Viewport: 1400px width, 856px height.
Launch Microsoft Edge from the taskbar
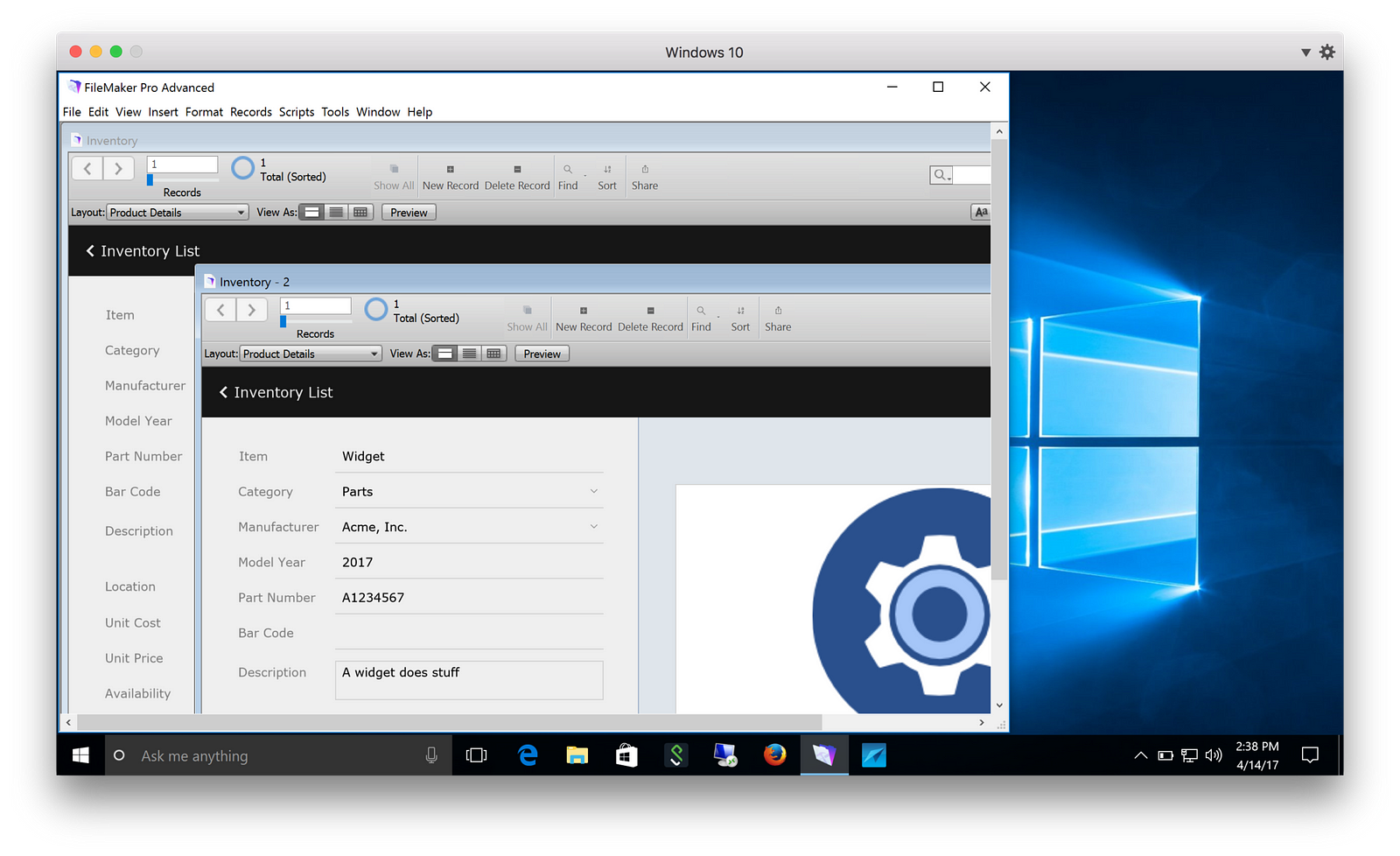(528, 755)
